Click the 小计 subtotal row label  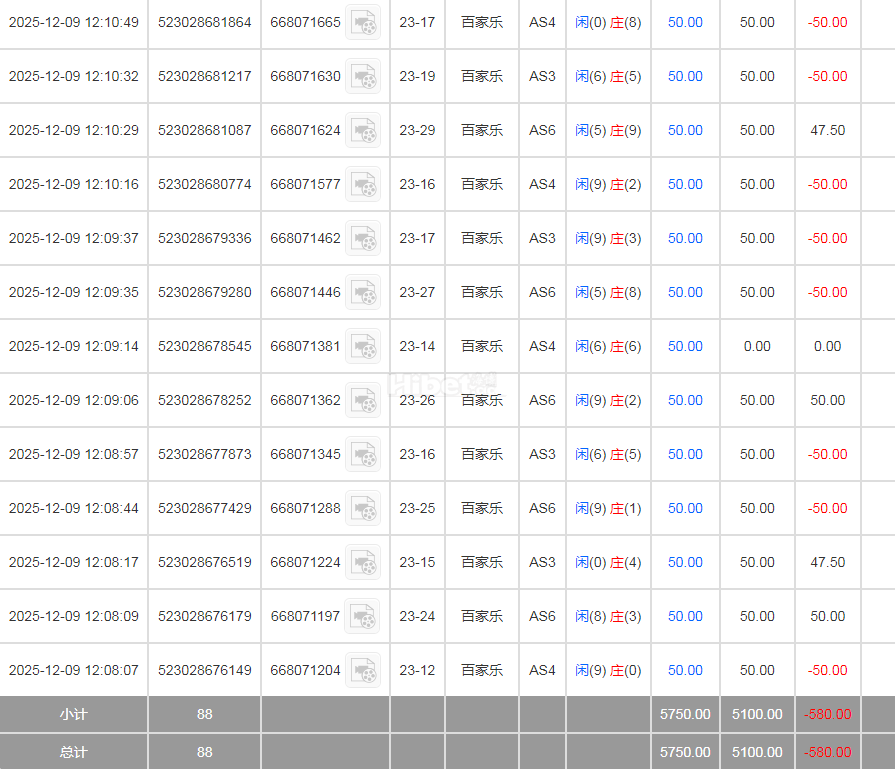click(x=73, y=714)
